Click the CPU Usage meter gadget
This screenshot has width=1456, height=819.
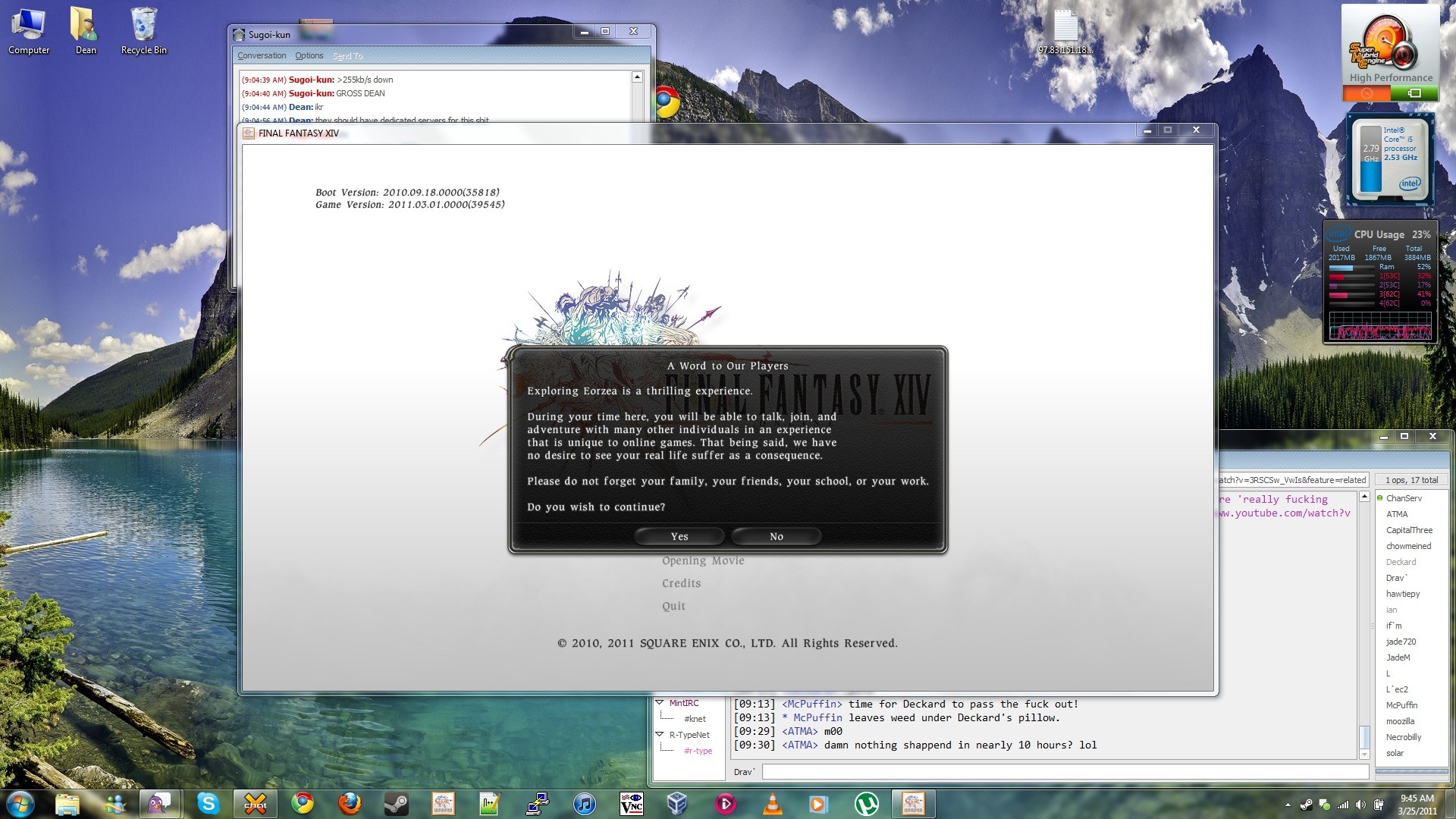1380,282
